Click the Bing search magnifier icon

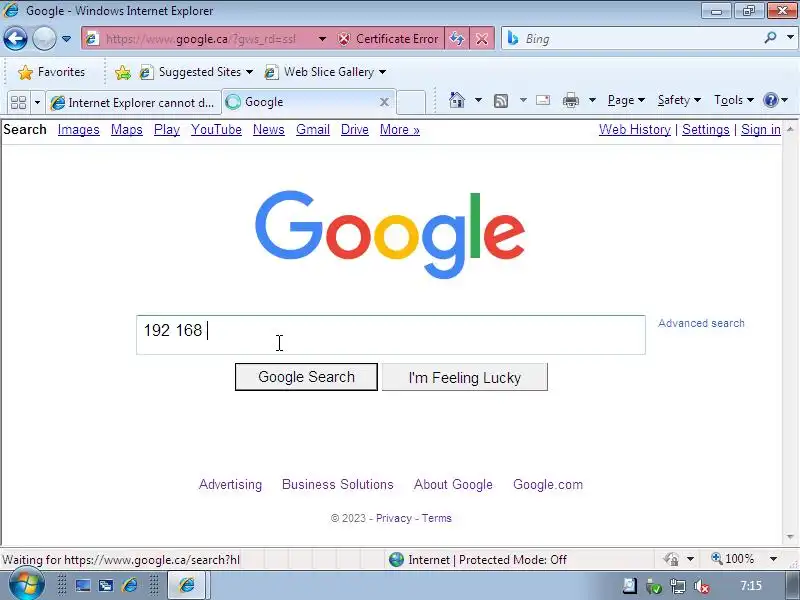[x=770, y=38]
